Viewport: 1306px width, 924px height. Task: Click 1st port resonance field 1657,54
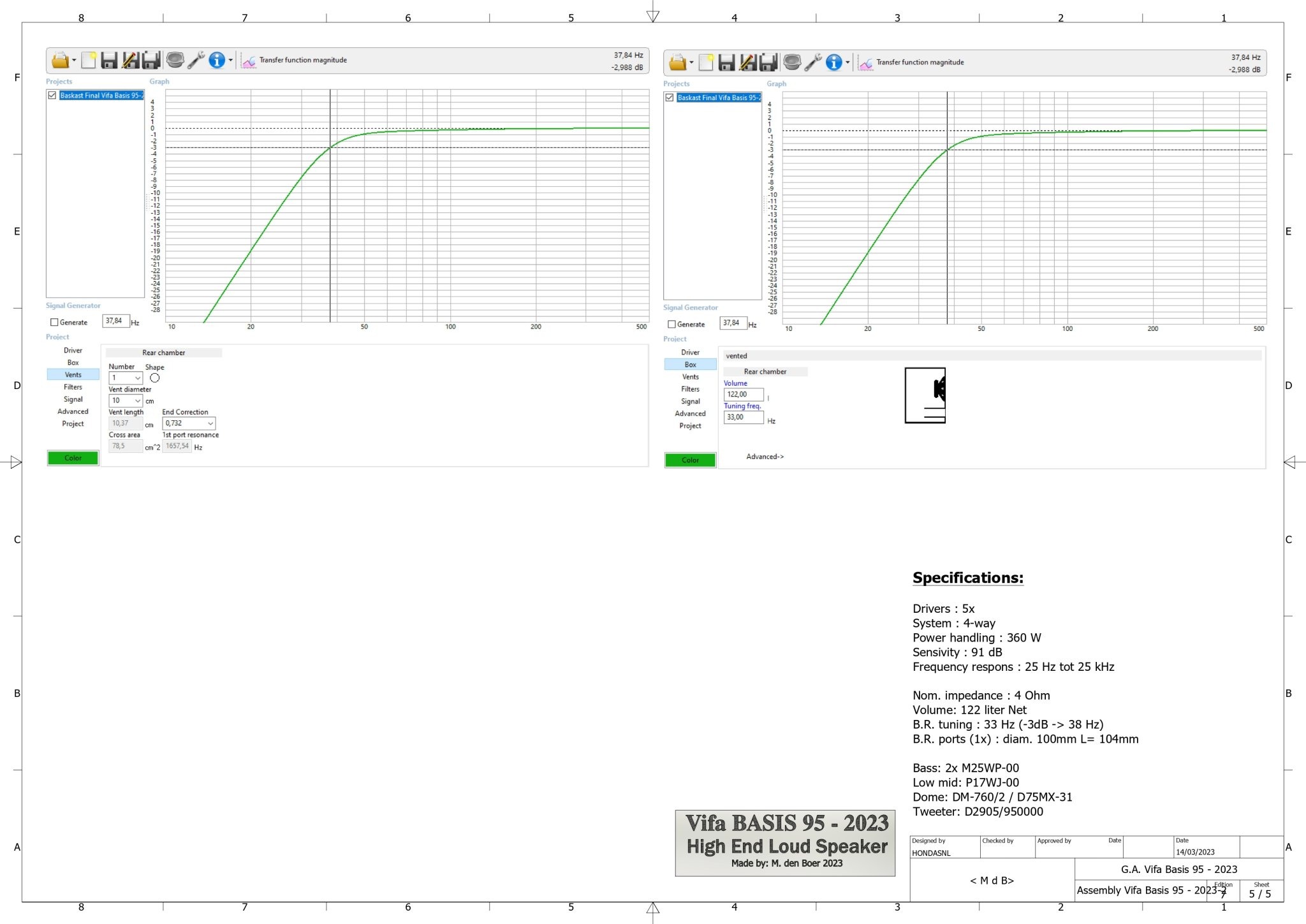pos(177,446)
